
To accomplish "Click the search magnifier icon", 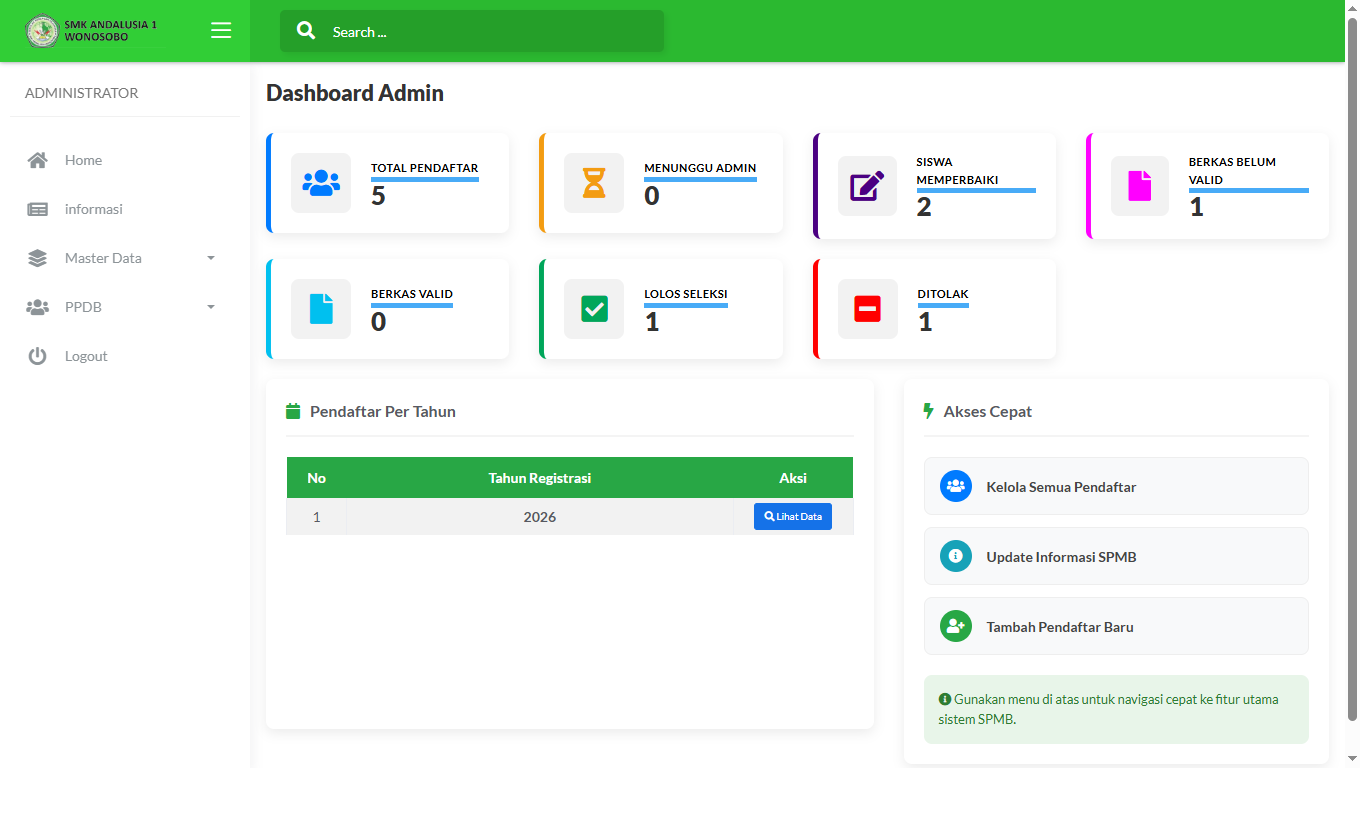I will [x=306, y=31].
